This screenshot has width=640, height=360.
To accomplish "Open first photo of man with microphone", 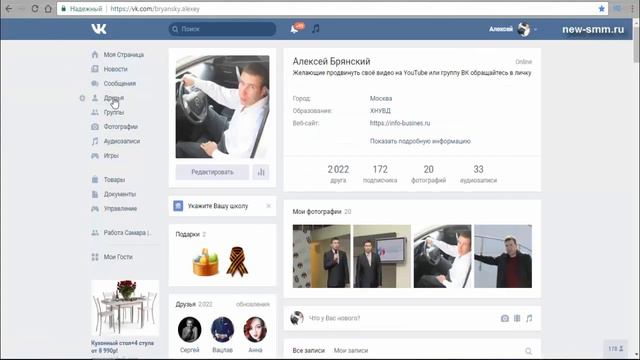I will coord(321,256).
